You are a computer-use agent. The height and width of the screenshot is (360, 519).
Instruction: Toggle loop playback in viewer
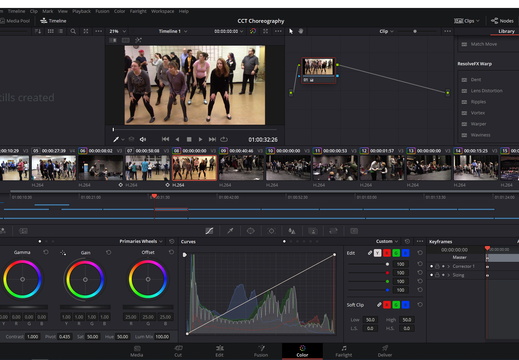(x=224, y=139)
